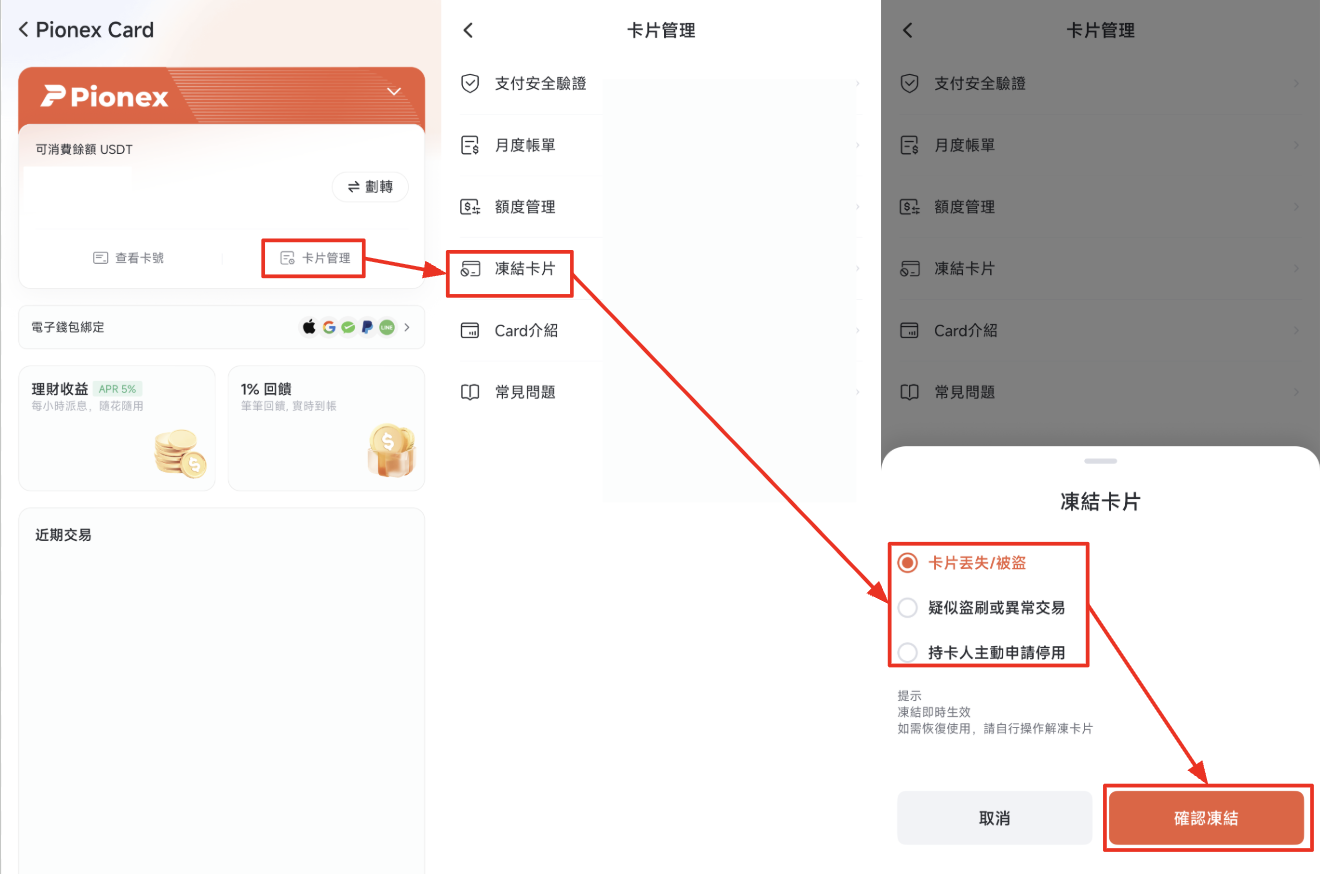Expand the Card介紹 chevron in middle panel

point(858,331)
